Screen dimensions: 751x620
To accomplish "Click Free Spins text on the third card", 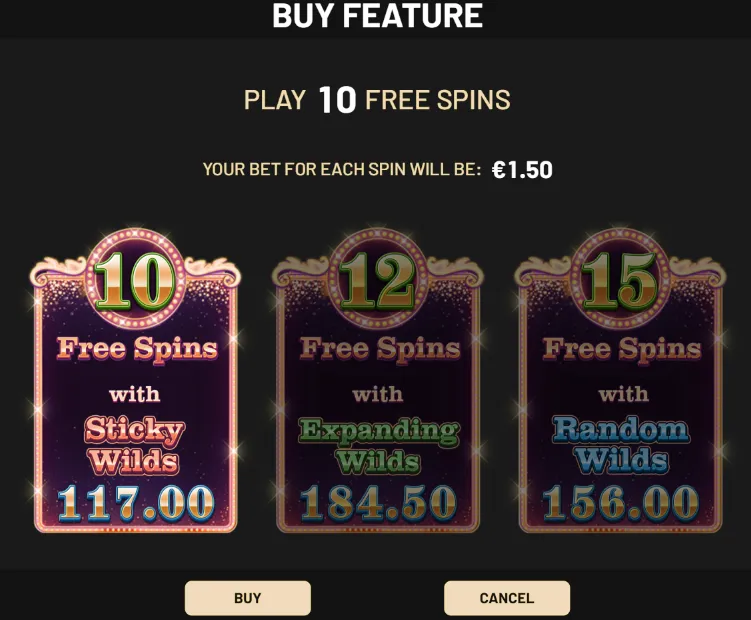I will (x=622, y=348).
